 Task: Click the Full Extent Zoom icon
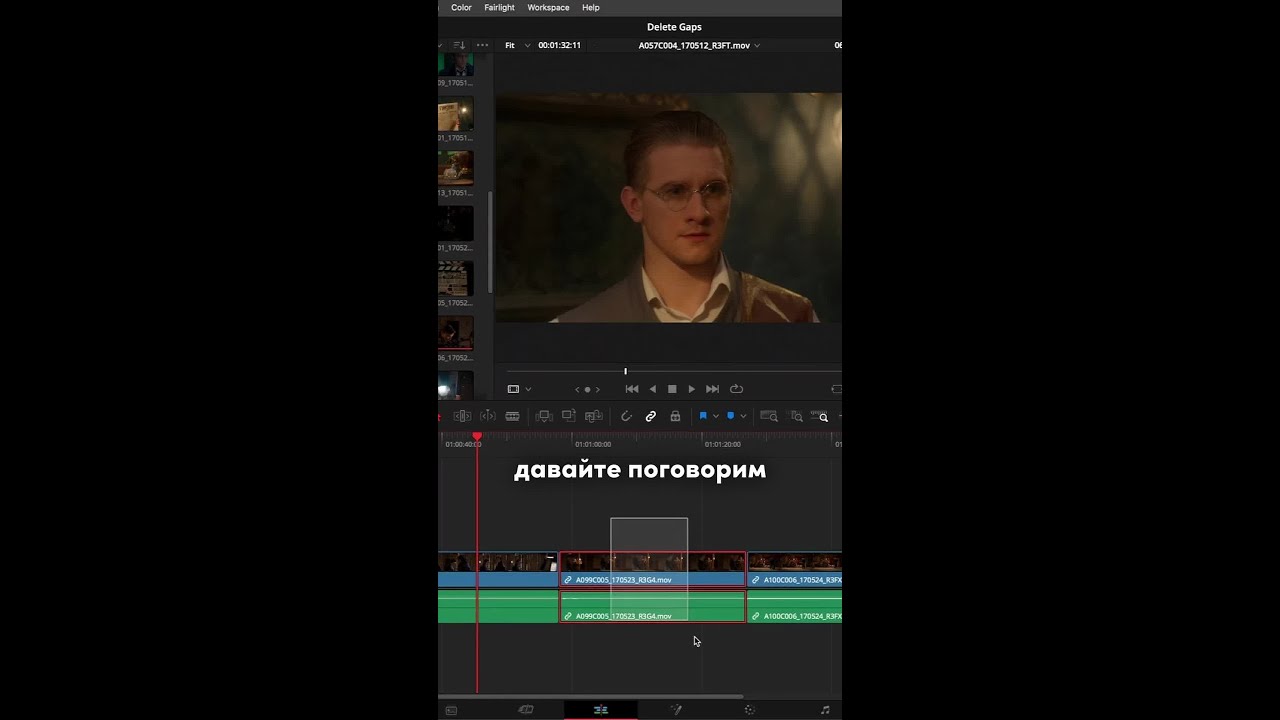[769, 416]
